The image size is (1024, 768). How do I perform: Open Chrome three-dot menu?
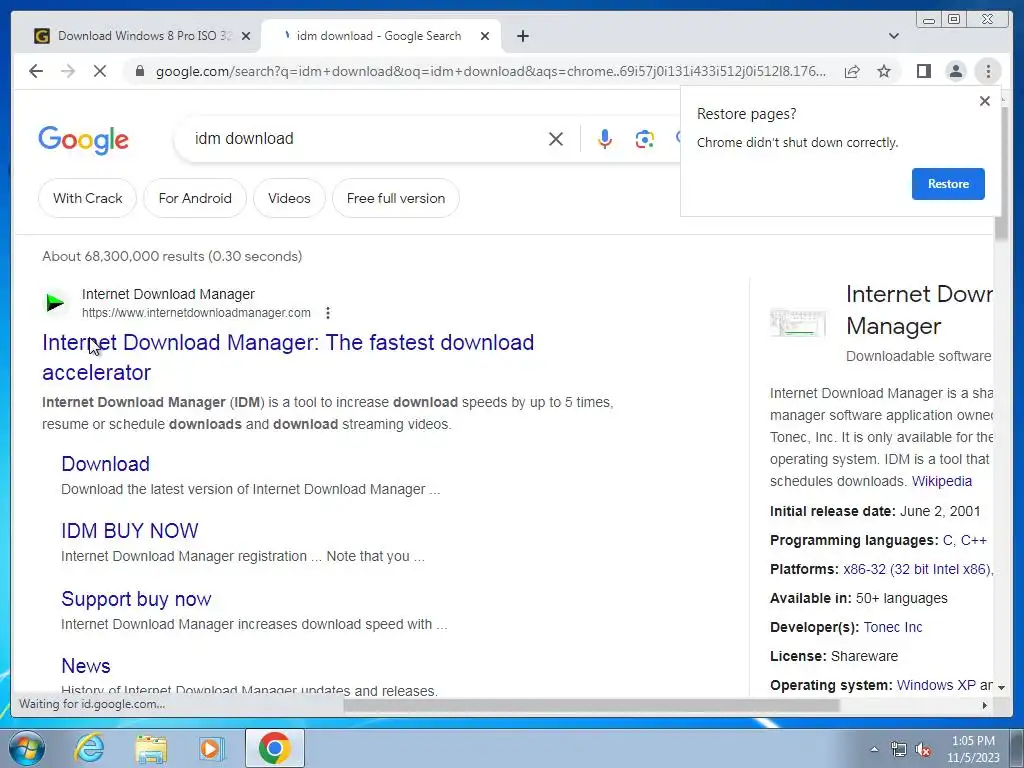tap(988, 71)
